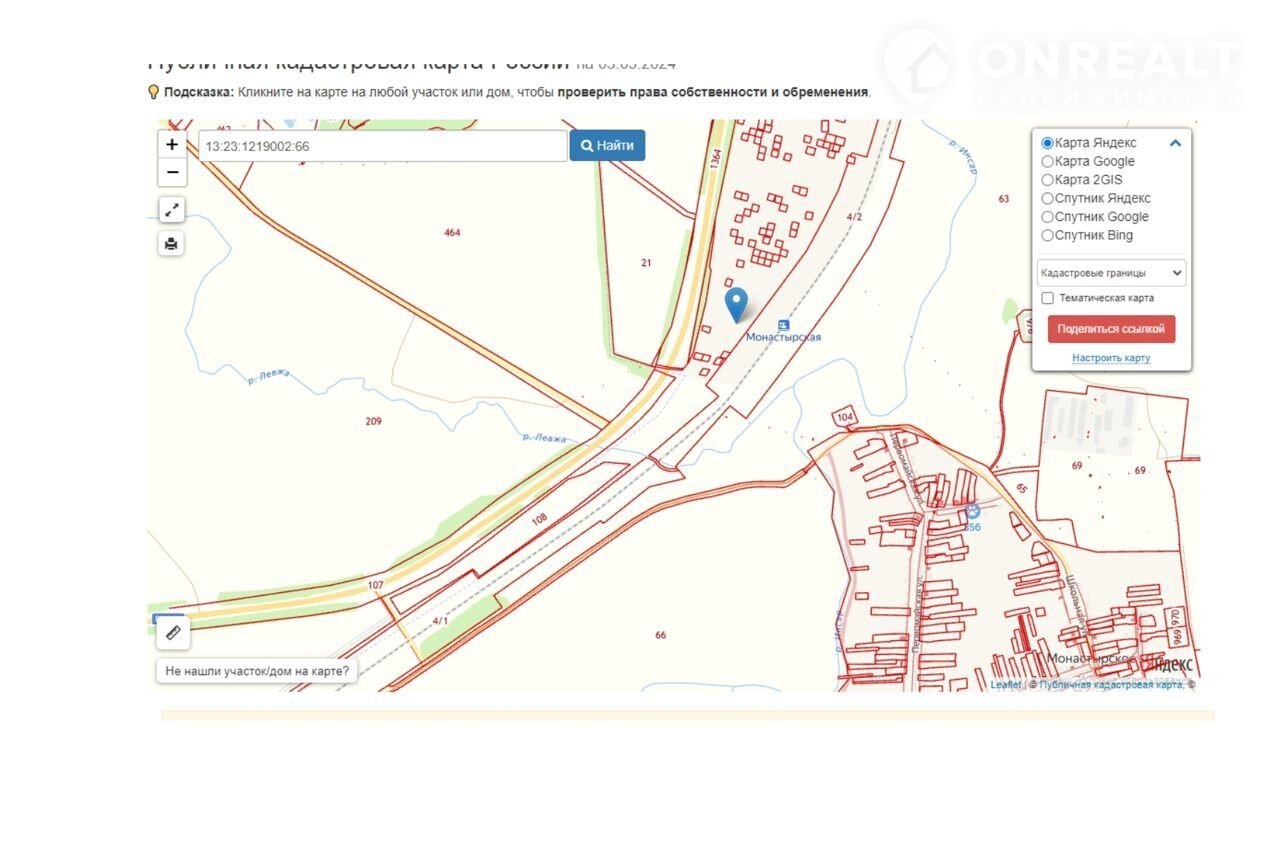Click the blue location pin marker
Image resolution: width=1280 pixels, height=855 pixels.
point(736,304)
